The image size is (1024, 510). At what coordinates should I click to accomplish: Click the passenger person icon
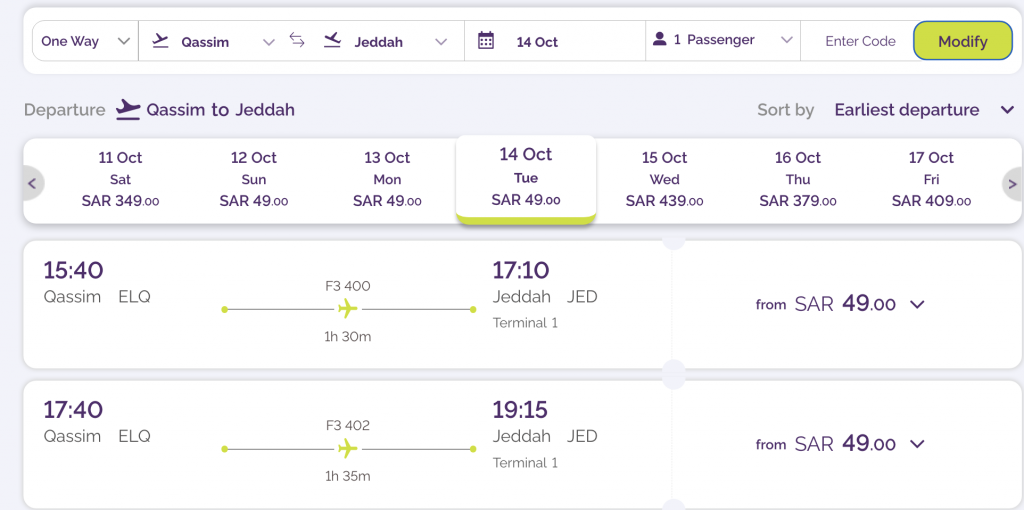tap(660, 39)
